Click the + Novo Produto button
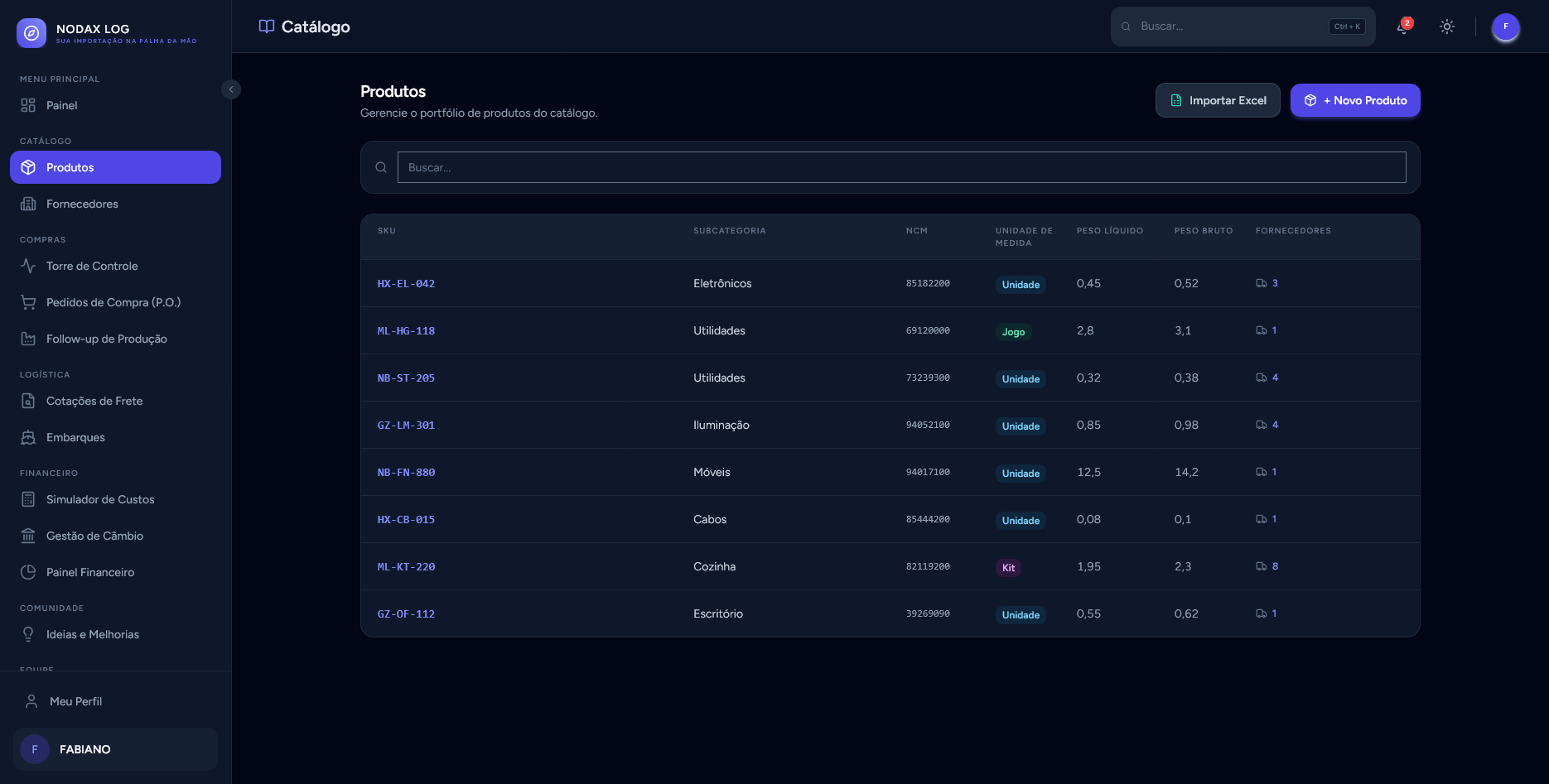Viewport: 1549px width, 784px height. [1355, 100]
